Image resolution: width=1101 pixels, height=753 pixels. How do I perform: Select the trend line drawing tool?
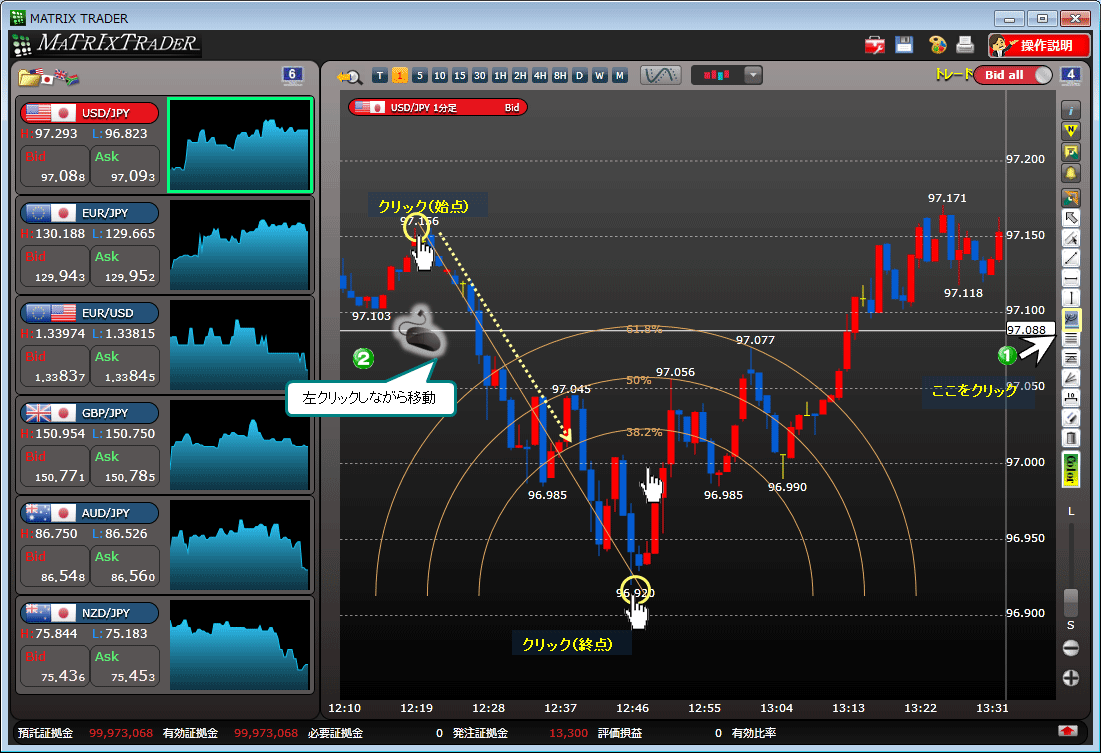1070,258
